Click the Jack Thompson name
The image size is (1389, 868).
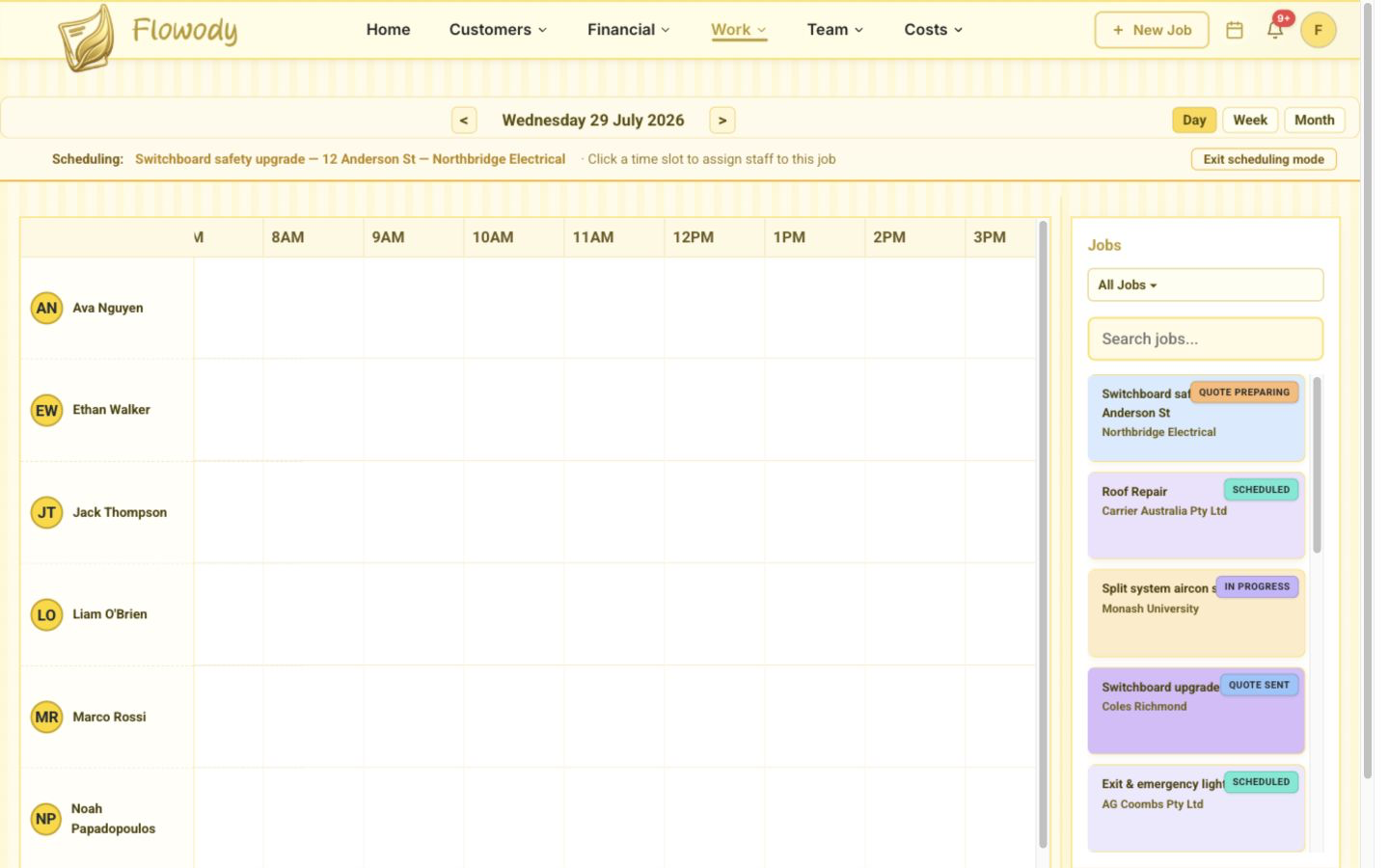coord(120,513)
